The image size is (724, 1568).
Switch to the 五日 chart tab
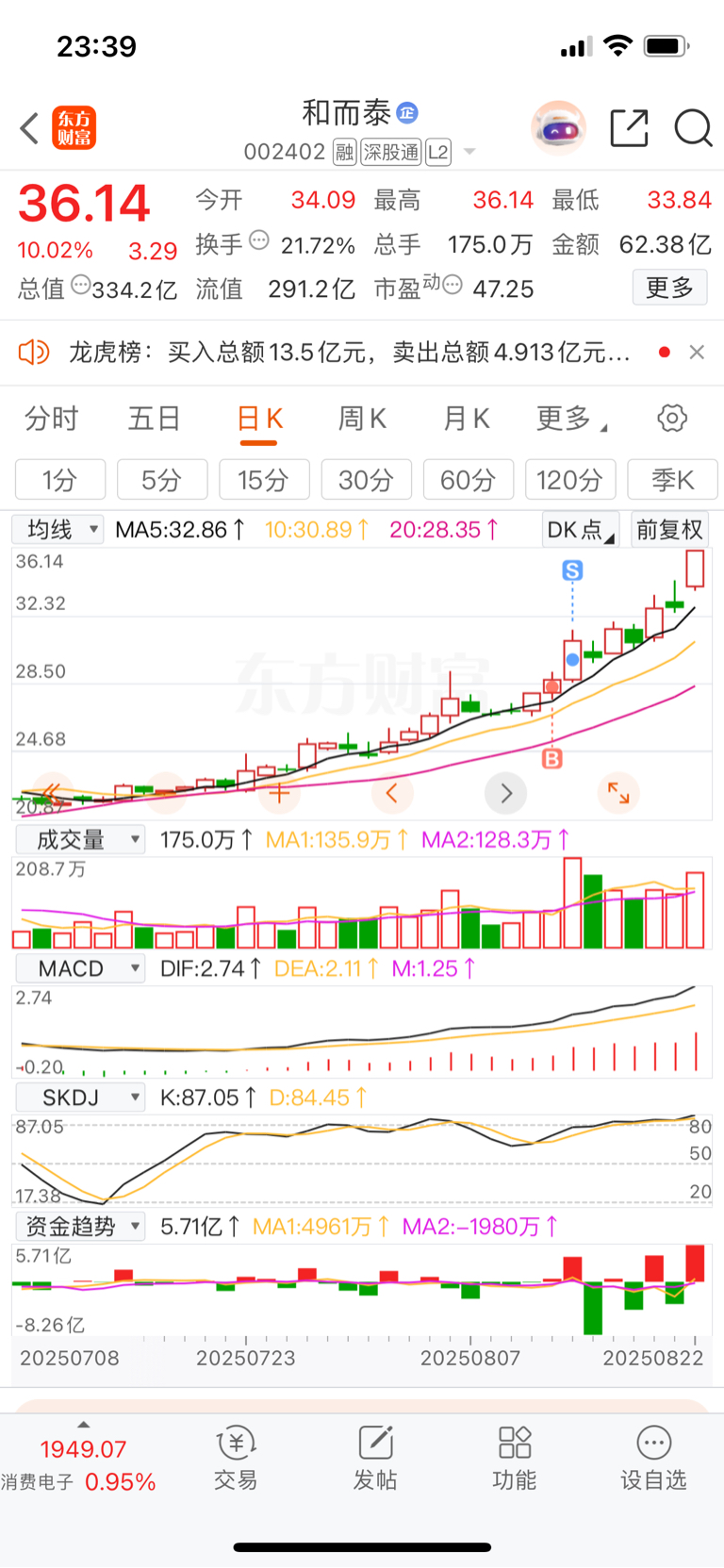[154, 419]
